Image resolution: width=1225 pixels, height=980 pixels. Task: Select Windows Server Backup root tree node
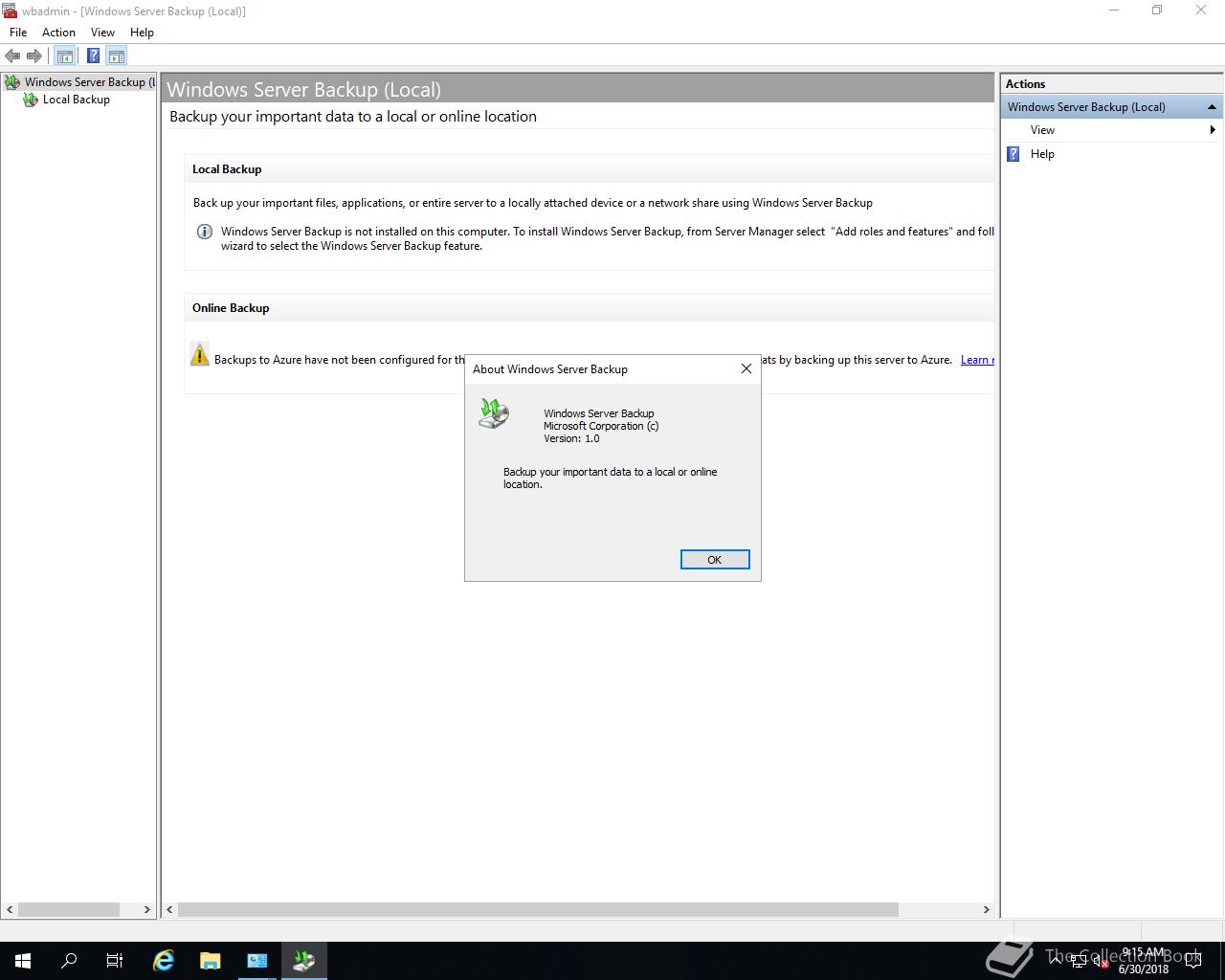pos(89,82)
